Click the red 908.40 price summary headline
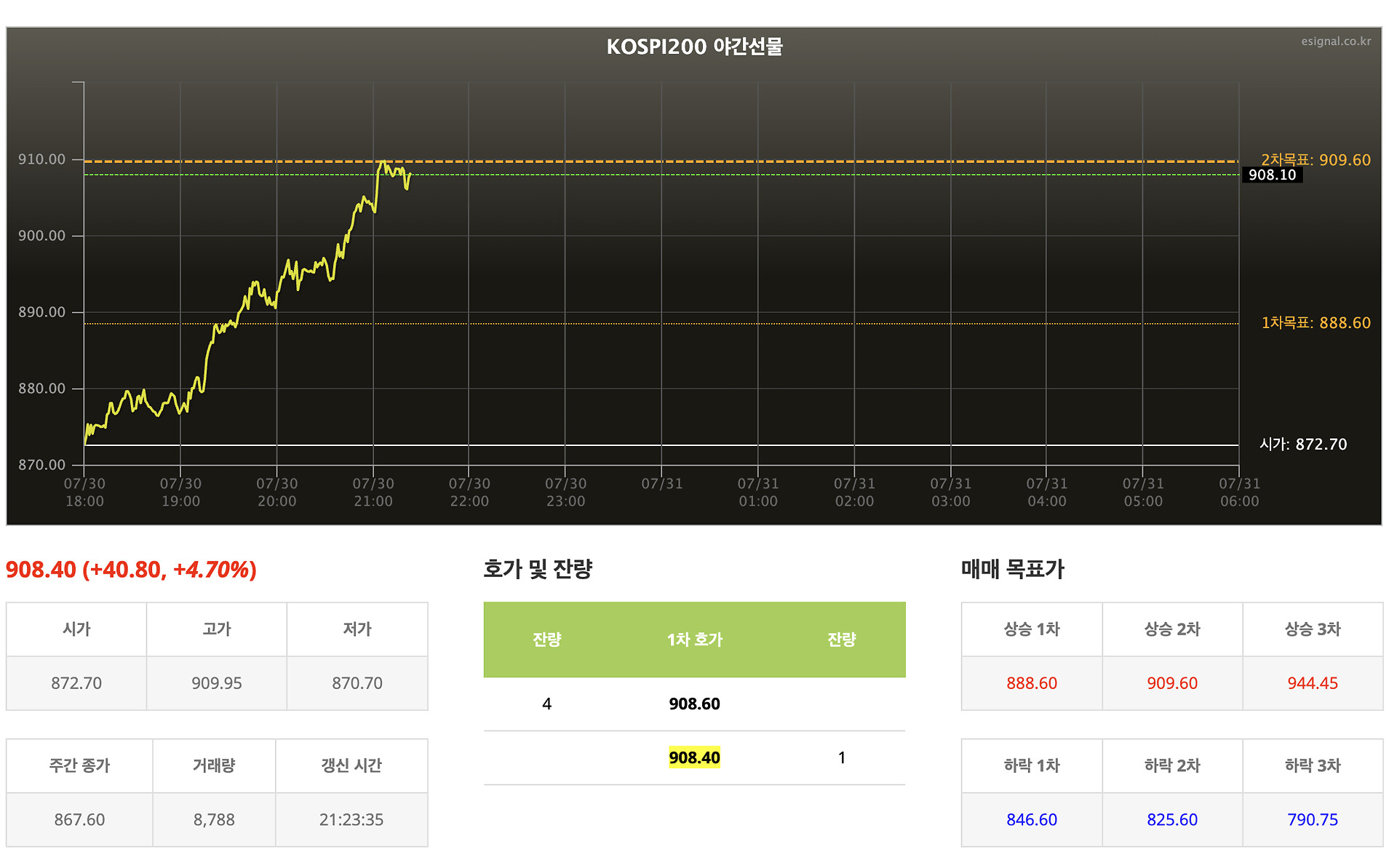 (131, 570)
